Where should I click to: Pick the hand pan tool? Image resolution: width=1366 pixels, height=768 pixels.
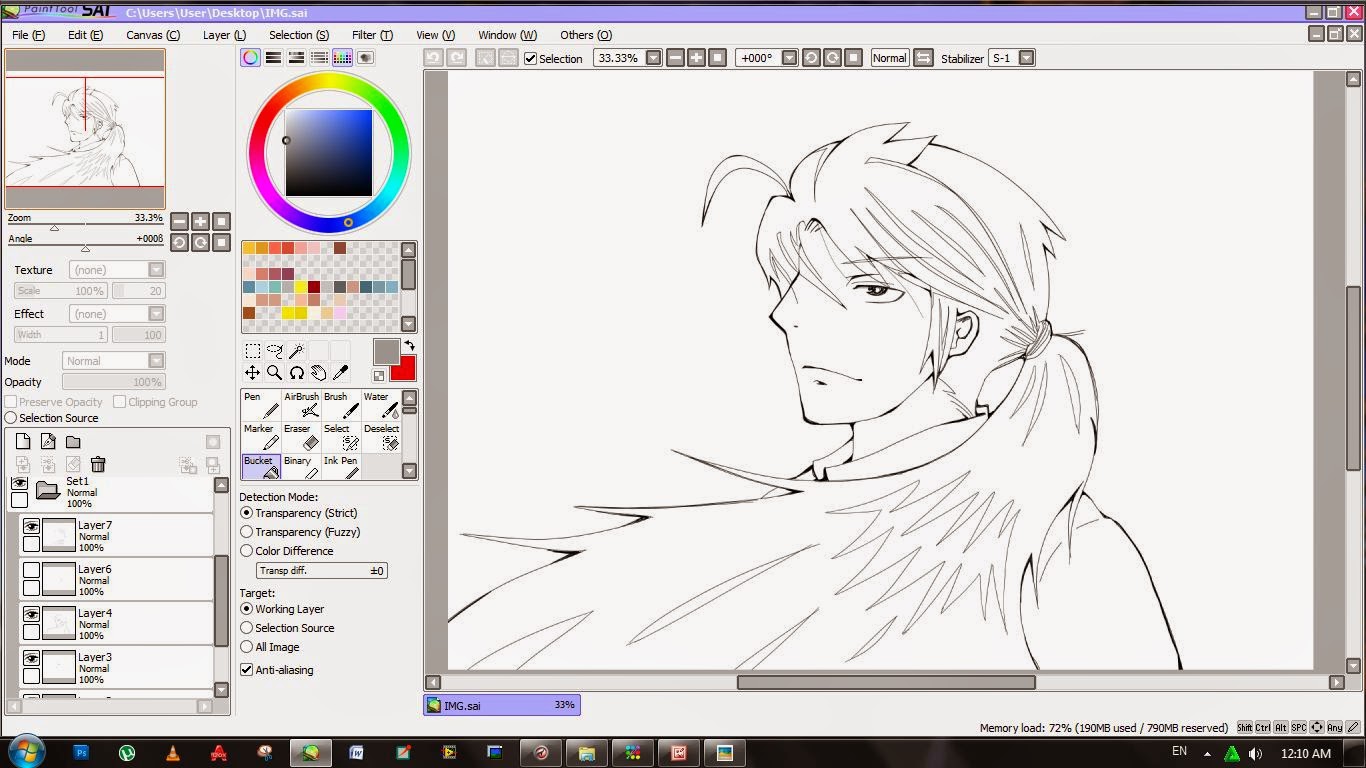[319, 373]
